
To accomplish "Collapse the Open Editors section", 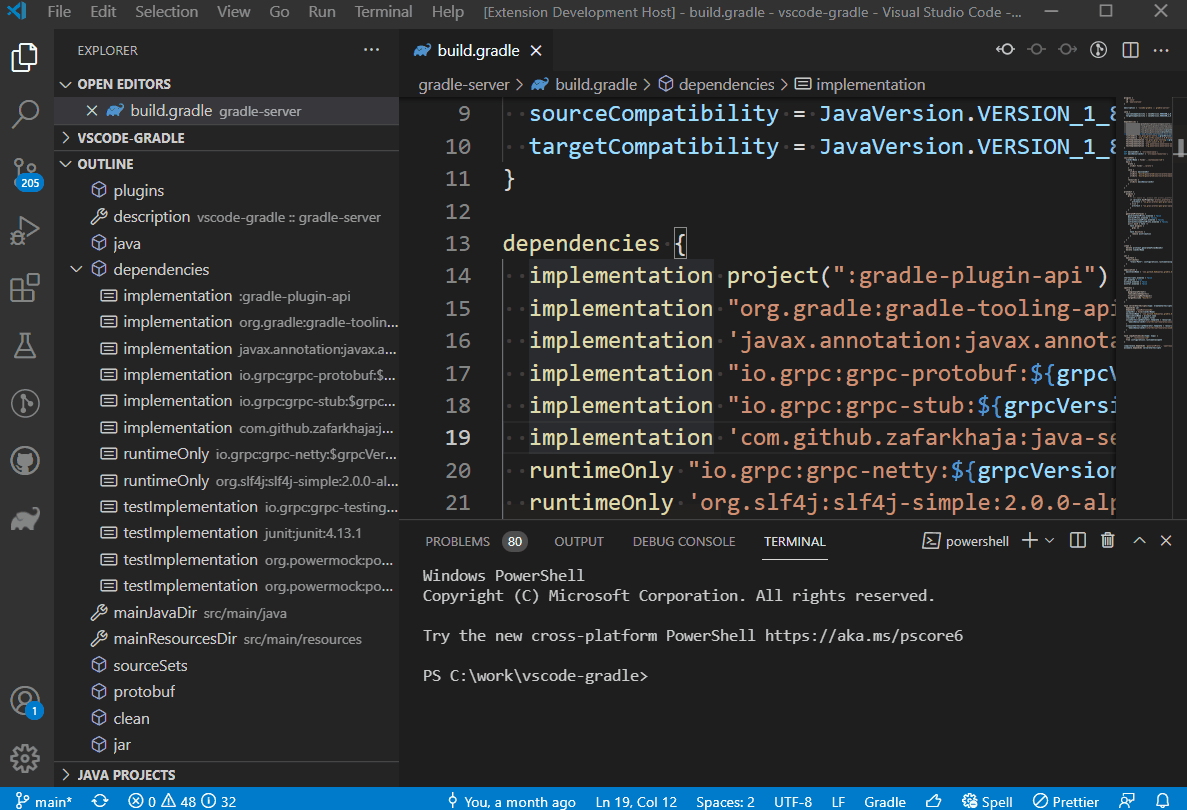I will [x=227, y=84].
